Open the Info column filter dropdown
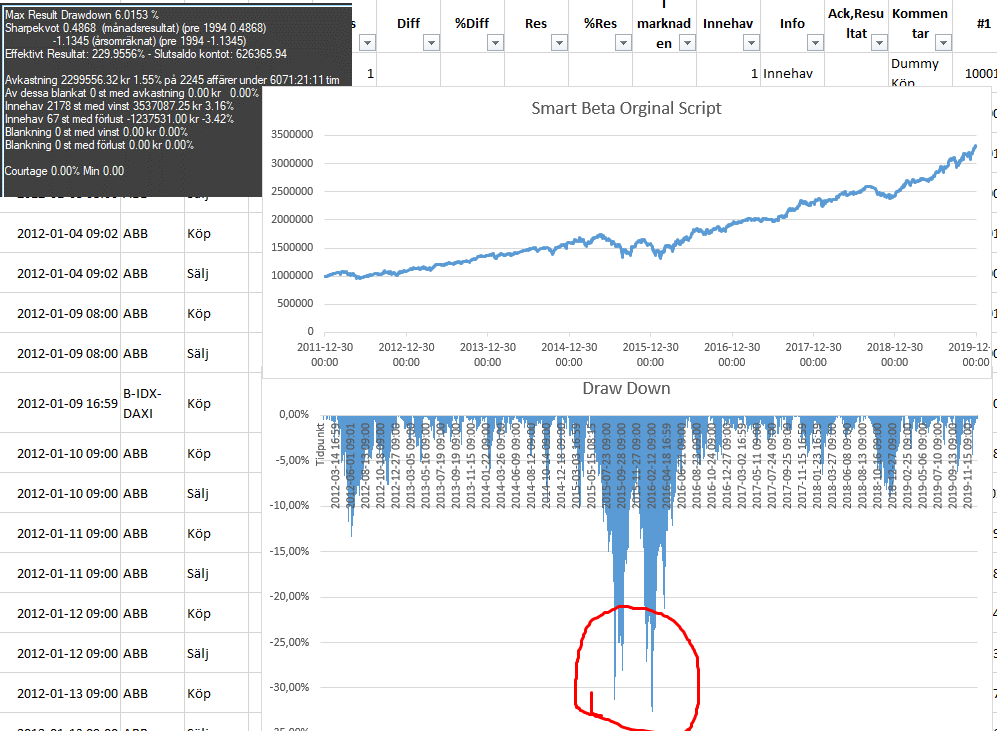Image resolution: width=997 pixels, height=731 pixels. coord(815,42)
